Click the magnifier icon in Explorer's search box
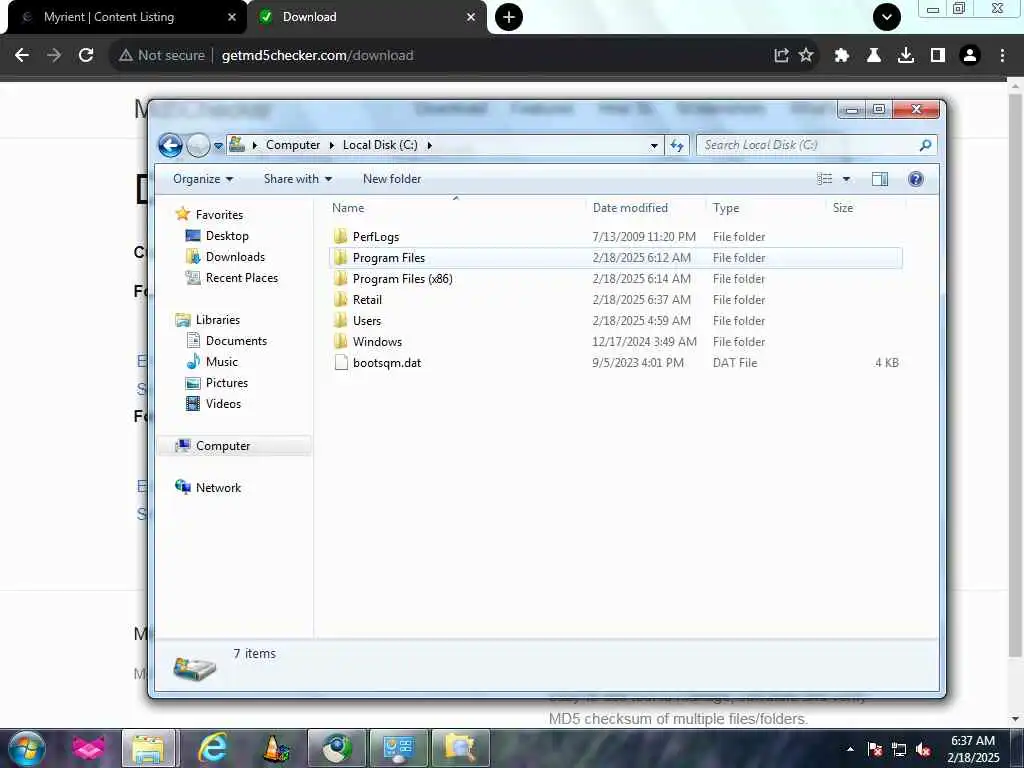The image size is (1024, 768). click(x=925, y=145)
